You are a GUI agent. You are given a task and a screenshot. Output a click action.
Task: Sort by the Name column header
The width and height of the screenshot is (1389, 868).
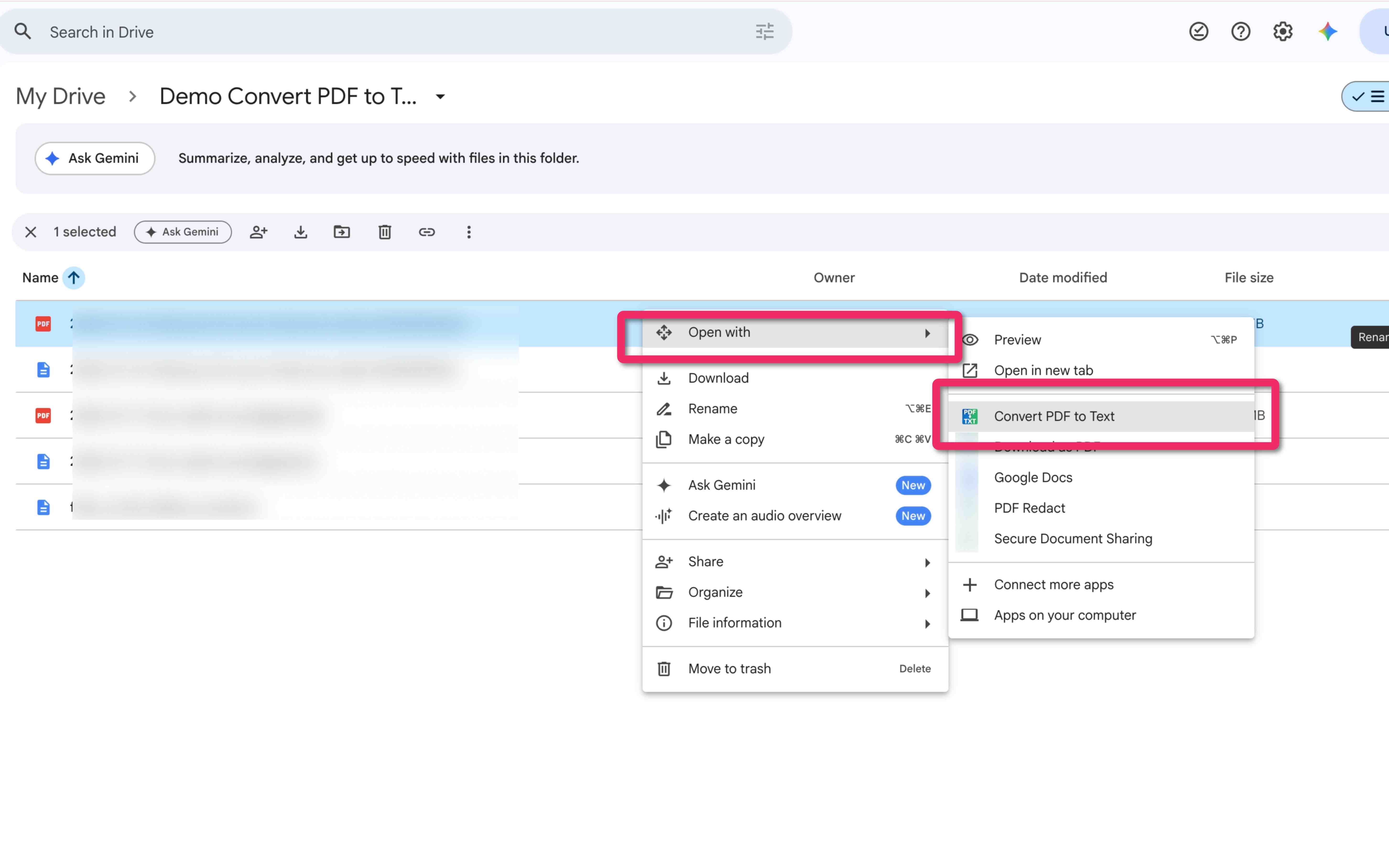40,278
